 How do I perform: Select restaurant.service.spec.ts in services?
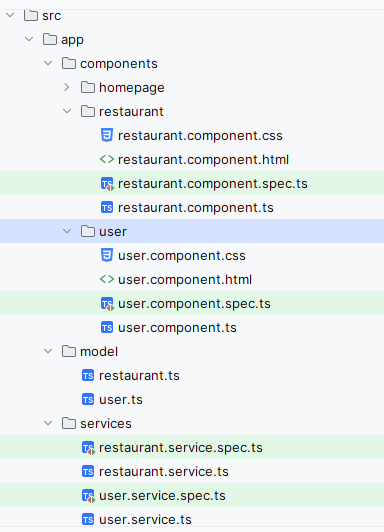pyautogui.click(x=192, y=448)
